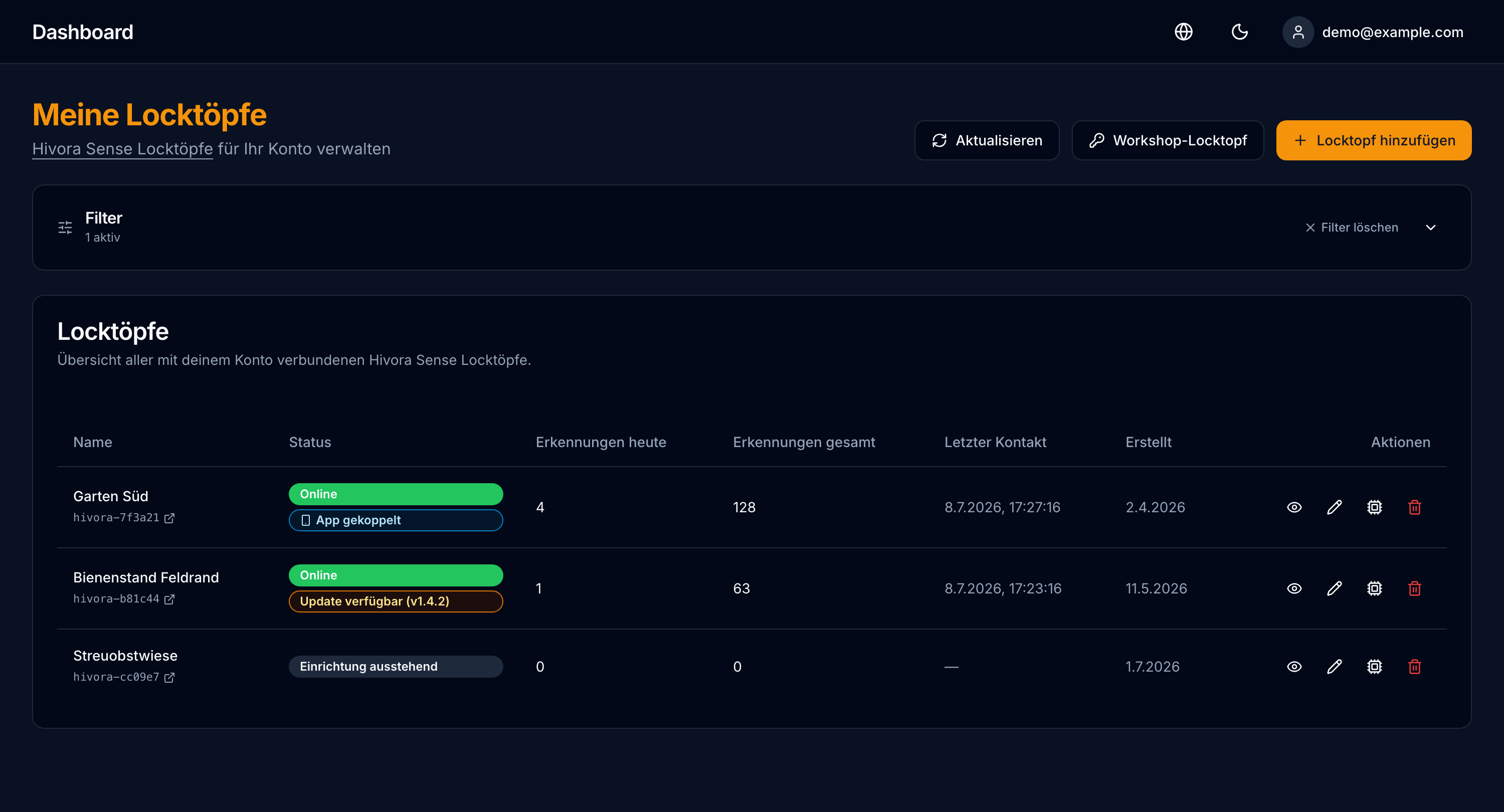Open the language globe icon
This screenshot has height=812, width=1504.
pyautogui.click(x=1184, y=32)
